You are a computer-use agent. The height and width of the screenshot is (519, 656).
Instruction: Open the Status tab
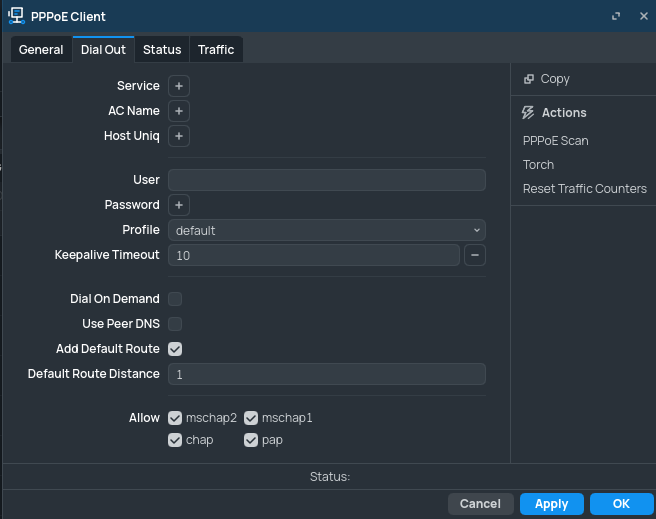(x=162, y=50)
